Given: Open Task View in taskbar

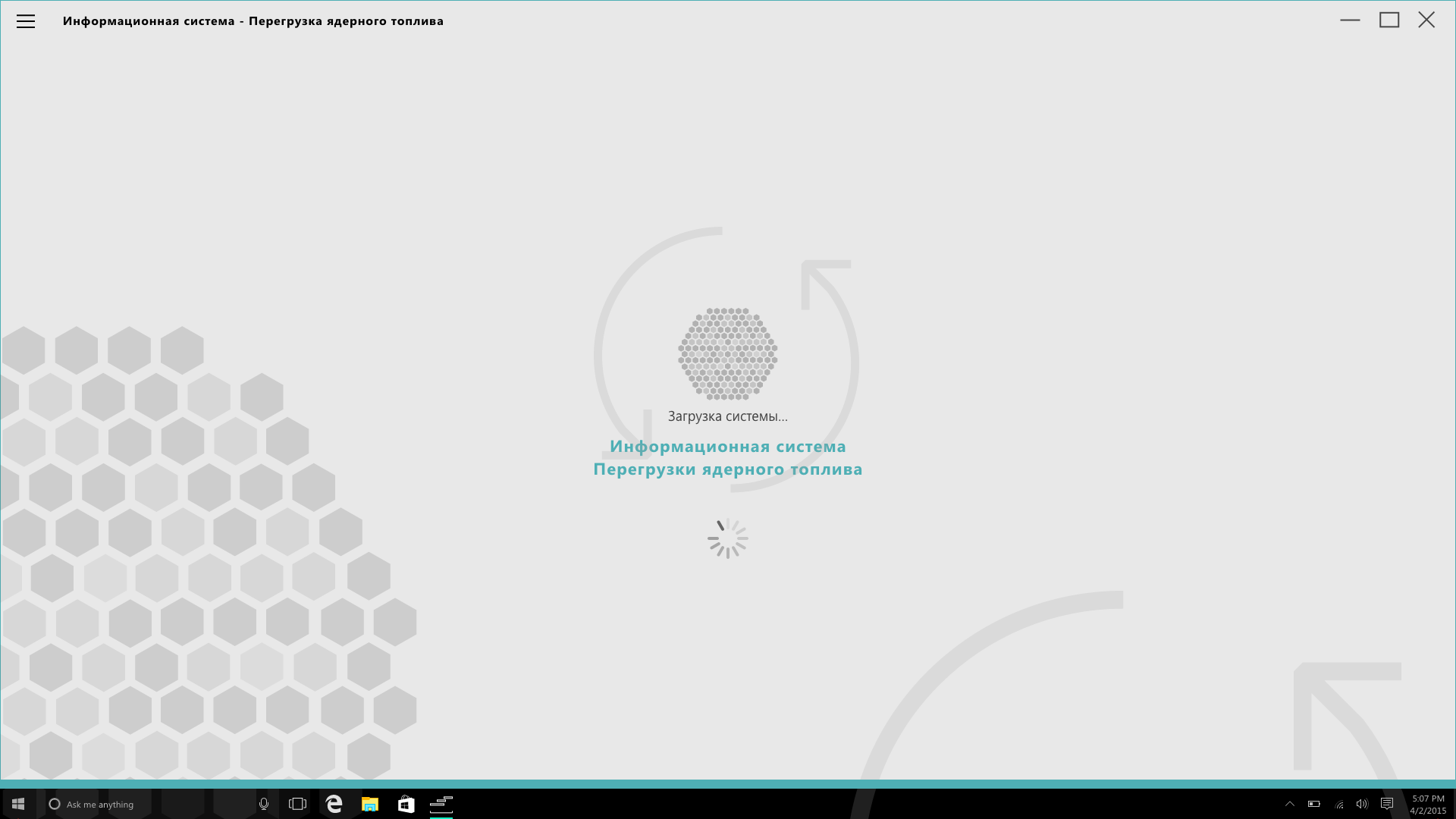Looking at the screenshot, I should point(297,804).
